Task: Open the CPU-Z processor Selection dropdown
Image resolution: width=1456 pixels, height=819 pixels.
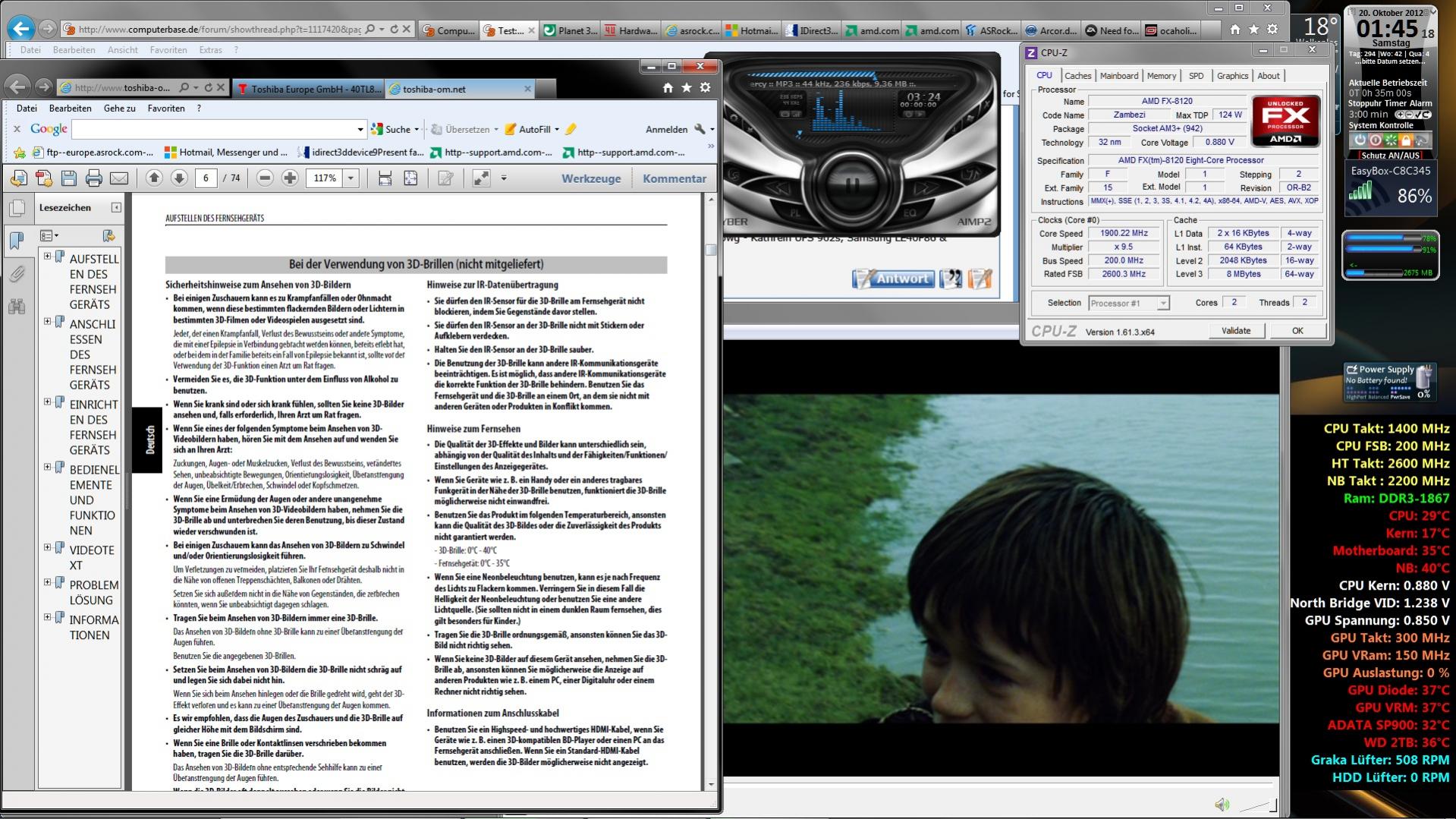Action: point(1162,304)
